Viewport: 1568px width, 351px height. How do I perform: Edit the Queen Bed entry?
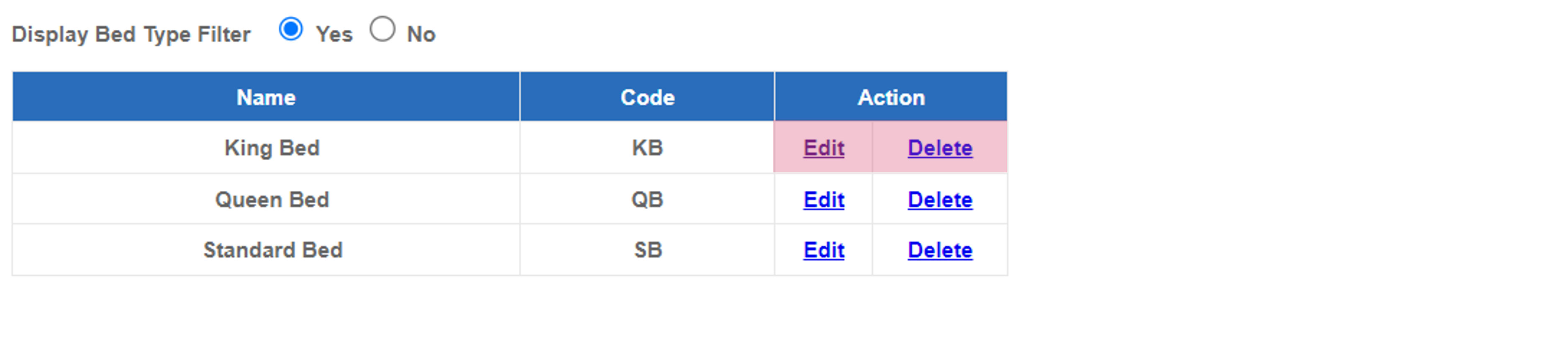click(824, 200)
